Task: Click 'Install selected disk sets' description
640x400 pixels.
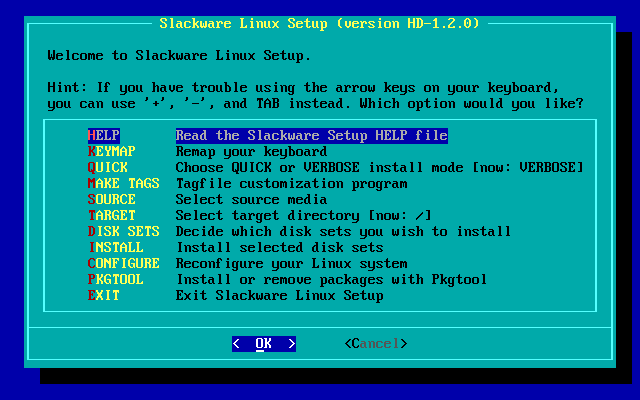Action: (x=280, y=247)
